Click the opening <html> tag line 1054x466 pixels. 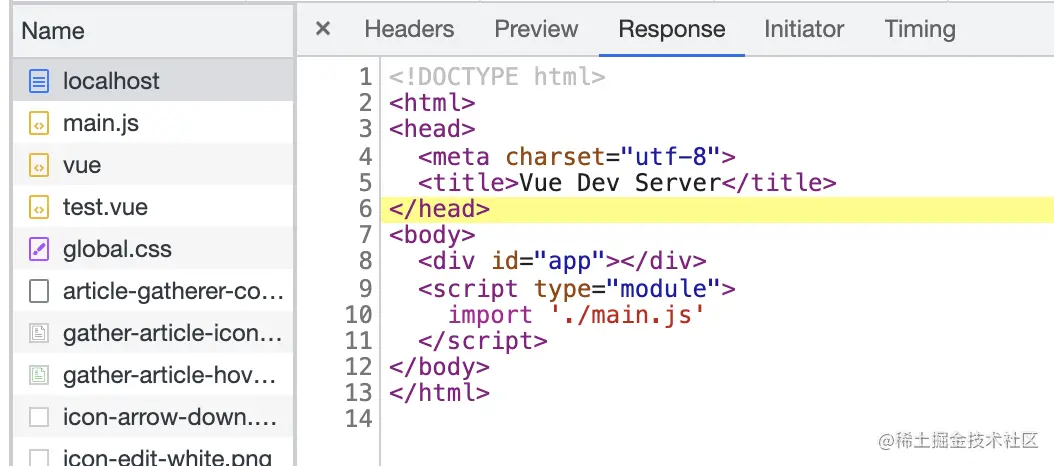(432, 103)
